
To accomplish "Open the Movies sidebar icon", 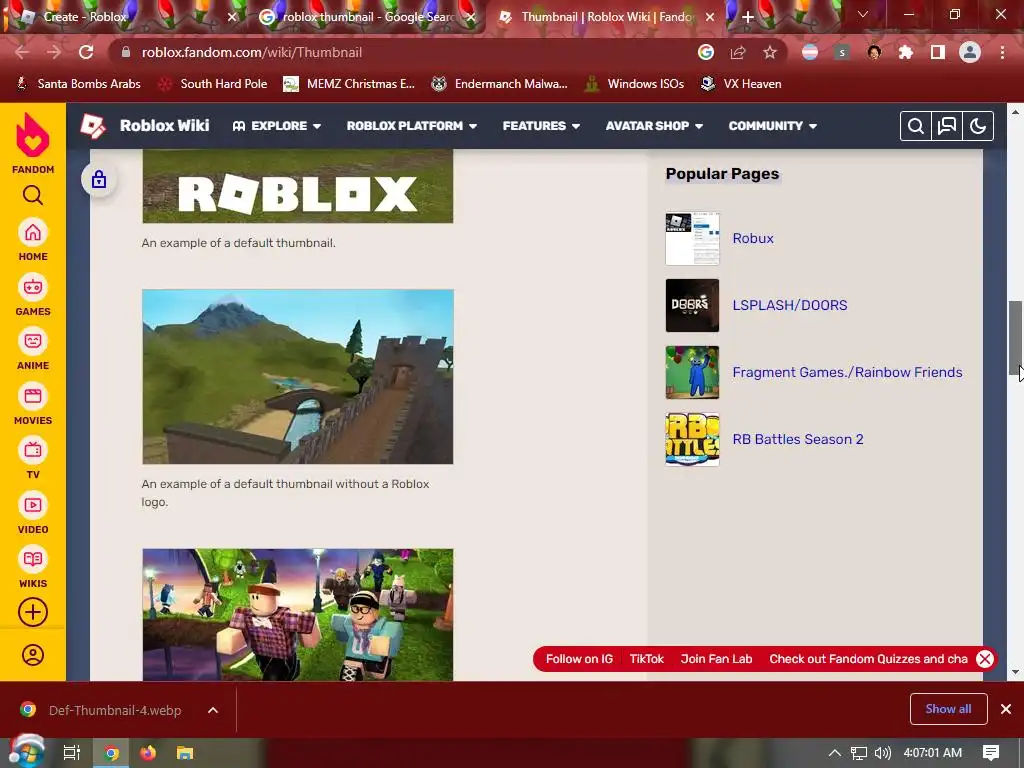I will 33,396.
